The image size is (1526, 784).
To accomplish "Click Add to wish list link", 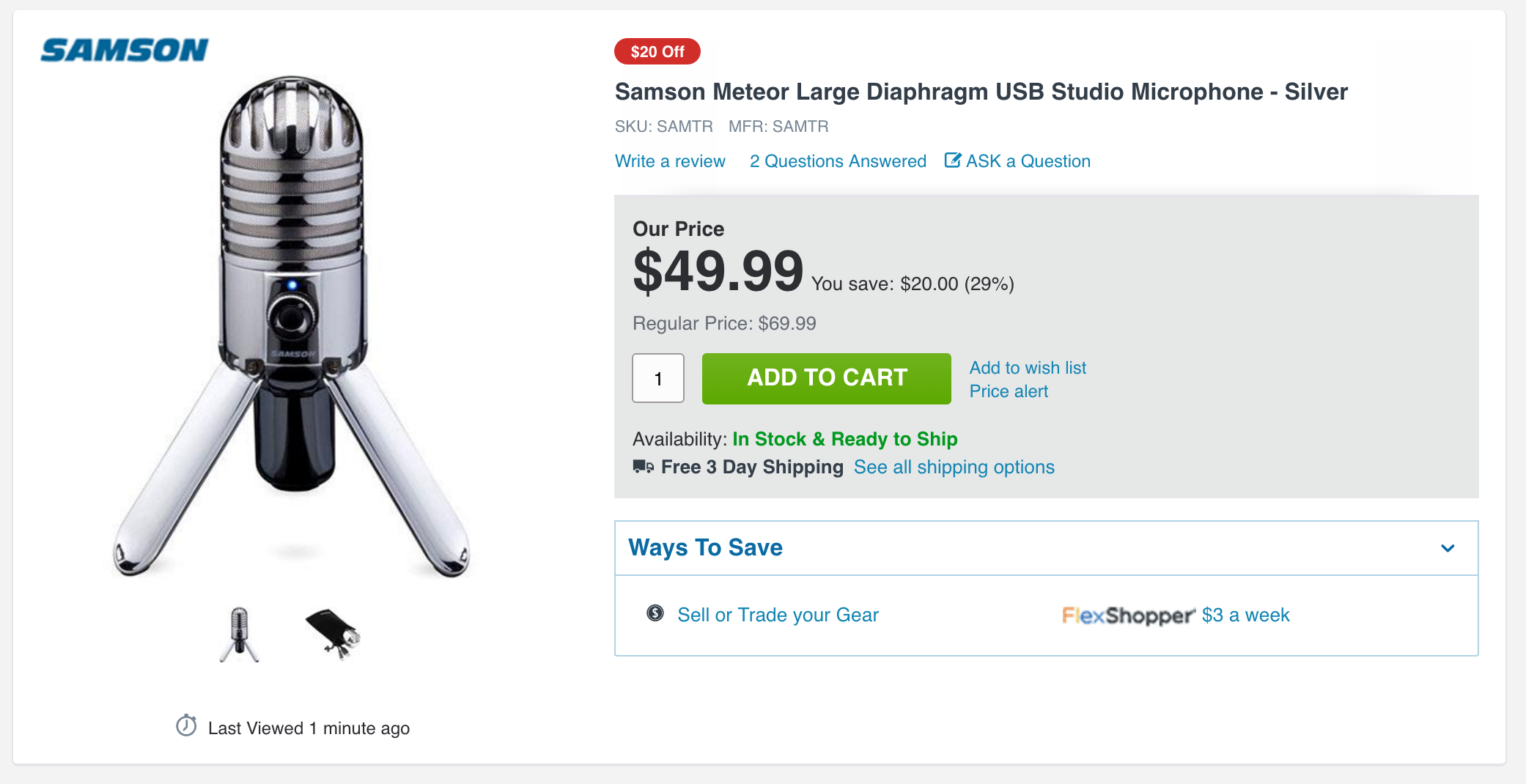I will point(1028,368).
